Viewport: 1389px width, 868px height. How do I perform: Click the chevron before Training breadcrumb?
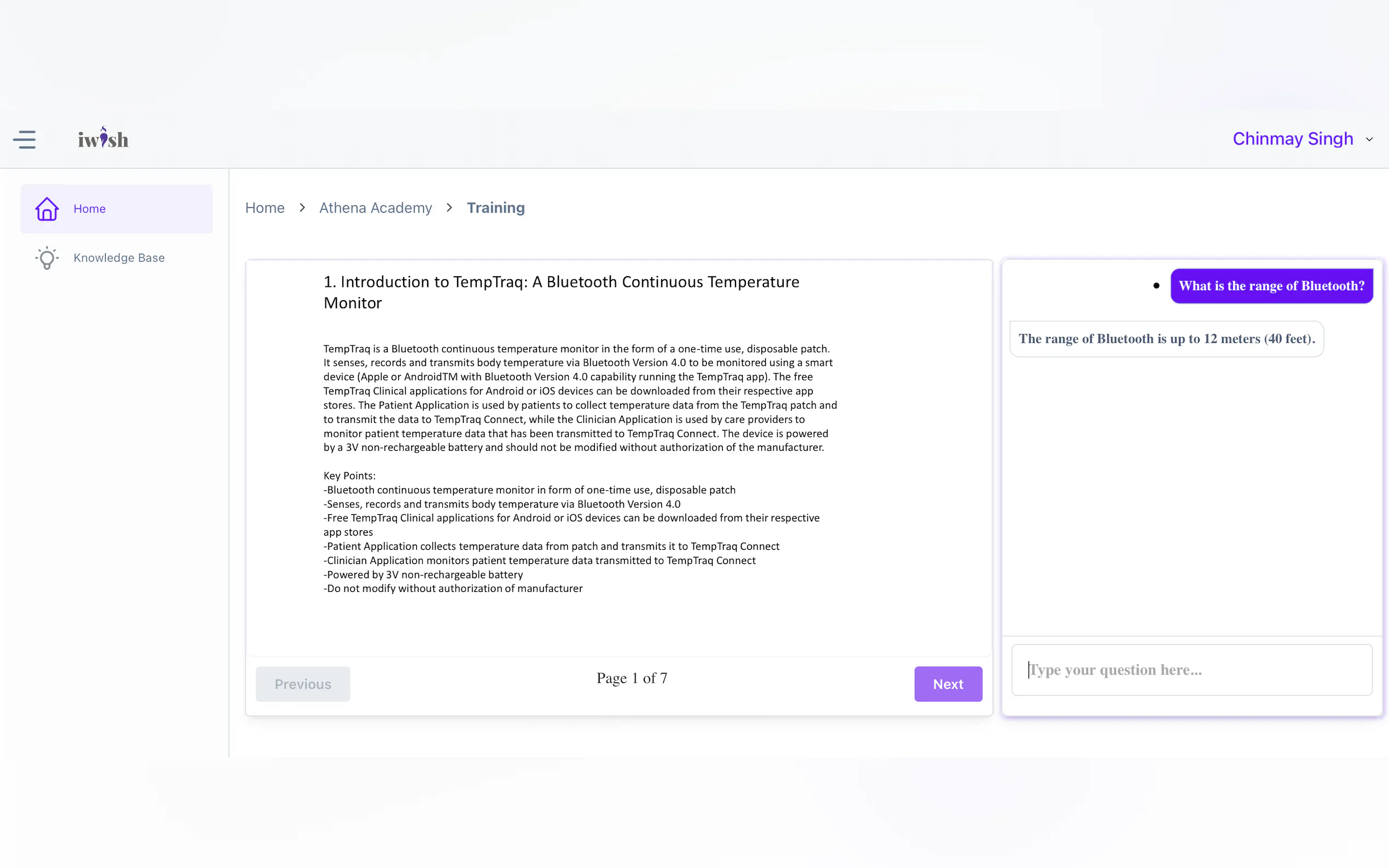coord(449,208)
